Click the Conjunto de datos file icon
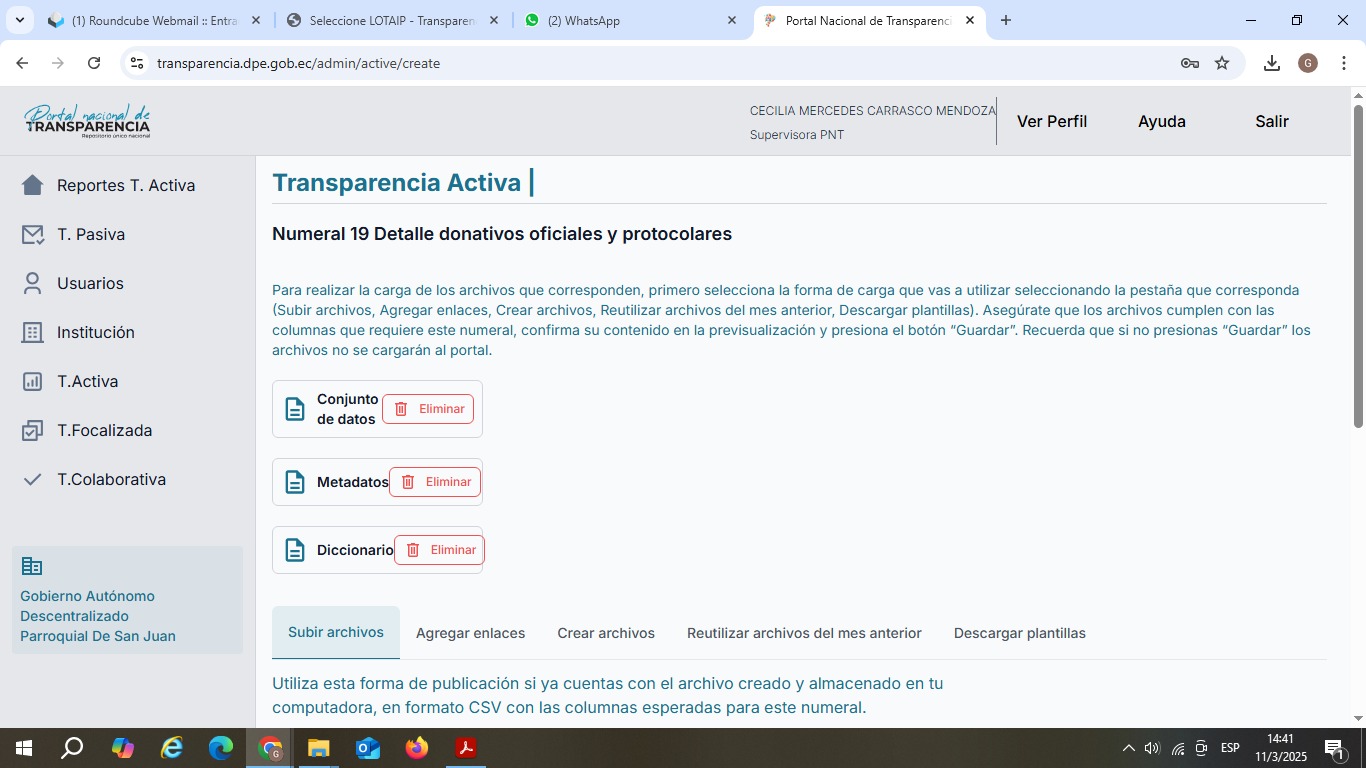Viewport: 1366px width, 768px height. tap(295, 409)
